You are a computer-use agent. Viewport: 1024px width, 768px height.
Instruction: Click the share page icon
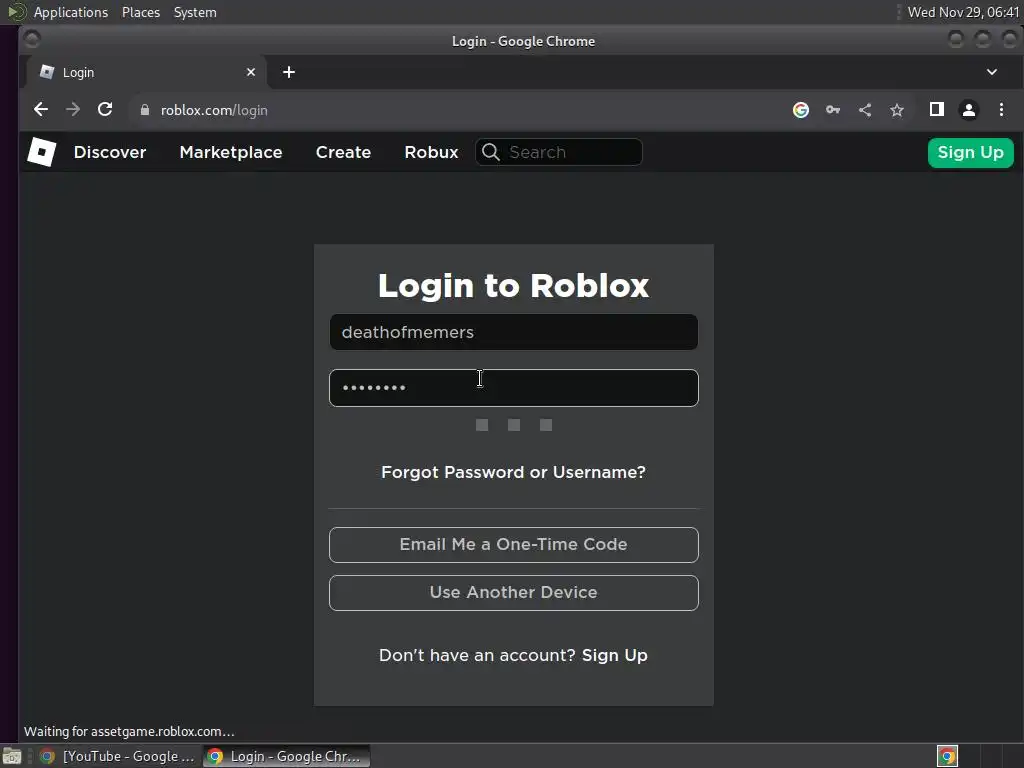[865, 110]
